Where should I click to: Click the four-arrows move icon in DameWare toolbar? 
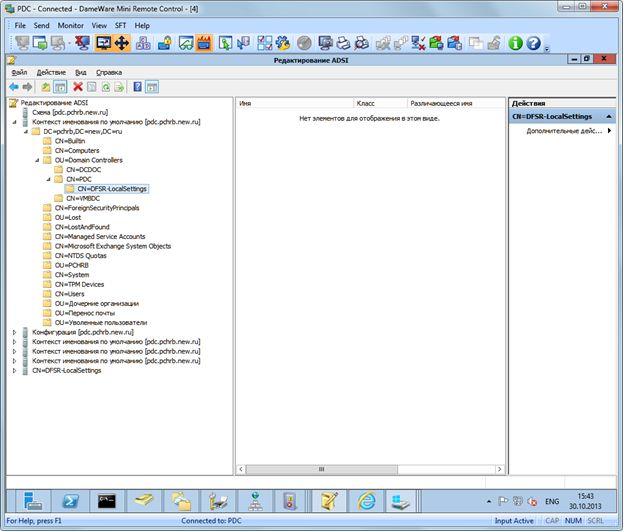(x=122, y=43)
